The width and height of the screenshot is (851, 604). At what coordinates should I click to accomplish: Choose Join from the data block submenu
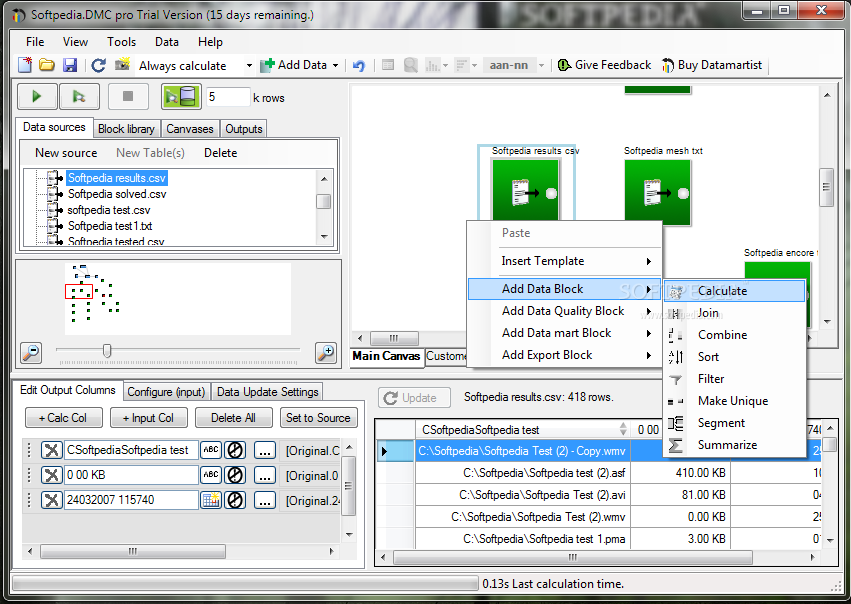pyautogui.click(x=734, y=313)
